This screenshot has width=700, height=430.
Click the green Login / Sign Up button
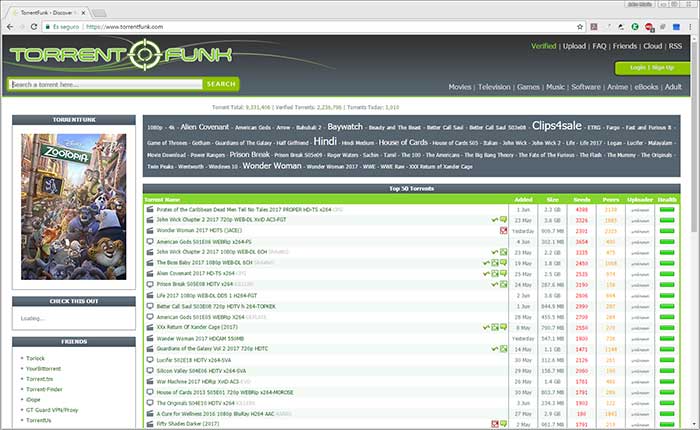pyautogui.click(x=652, y=68)
